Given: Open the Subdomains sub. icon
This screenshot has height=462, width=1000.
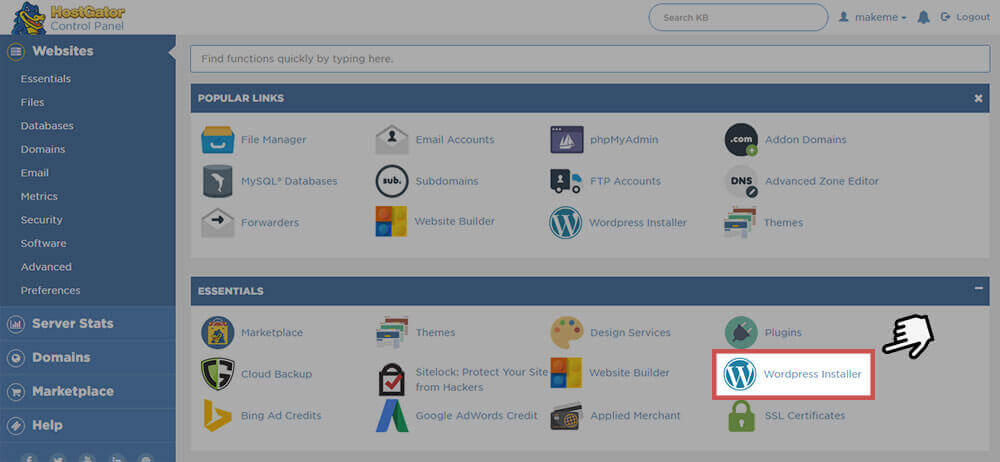Looking at the screenshot, I should (x=392, y=181).
